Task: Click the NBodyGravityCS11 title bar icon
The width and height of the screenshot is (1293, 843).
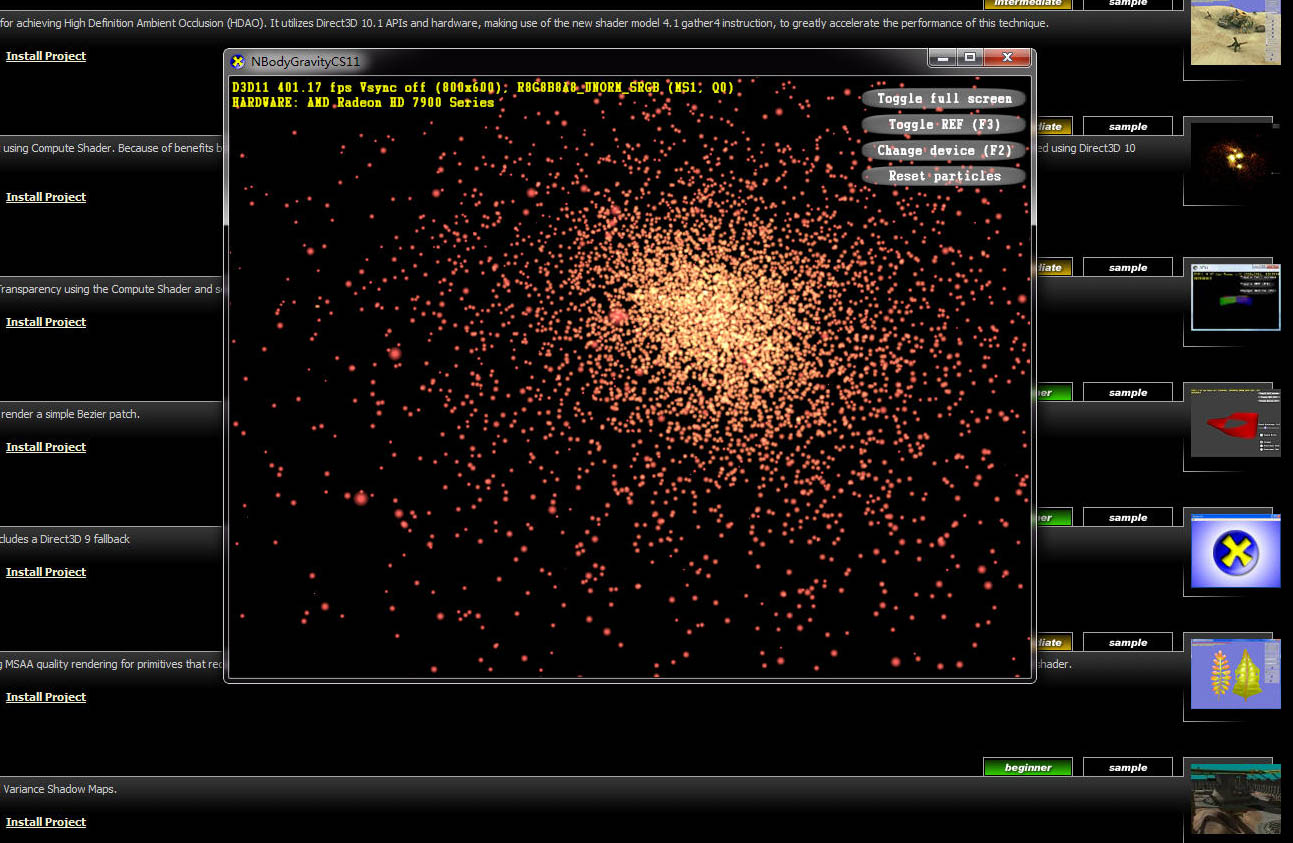Action: (238, 61)
